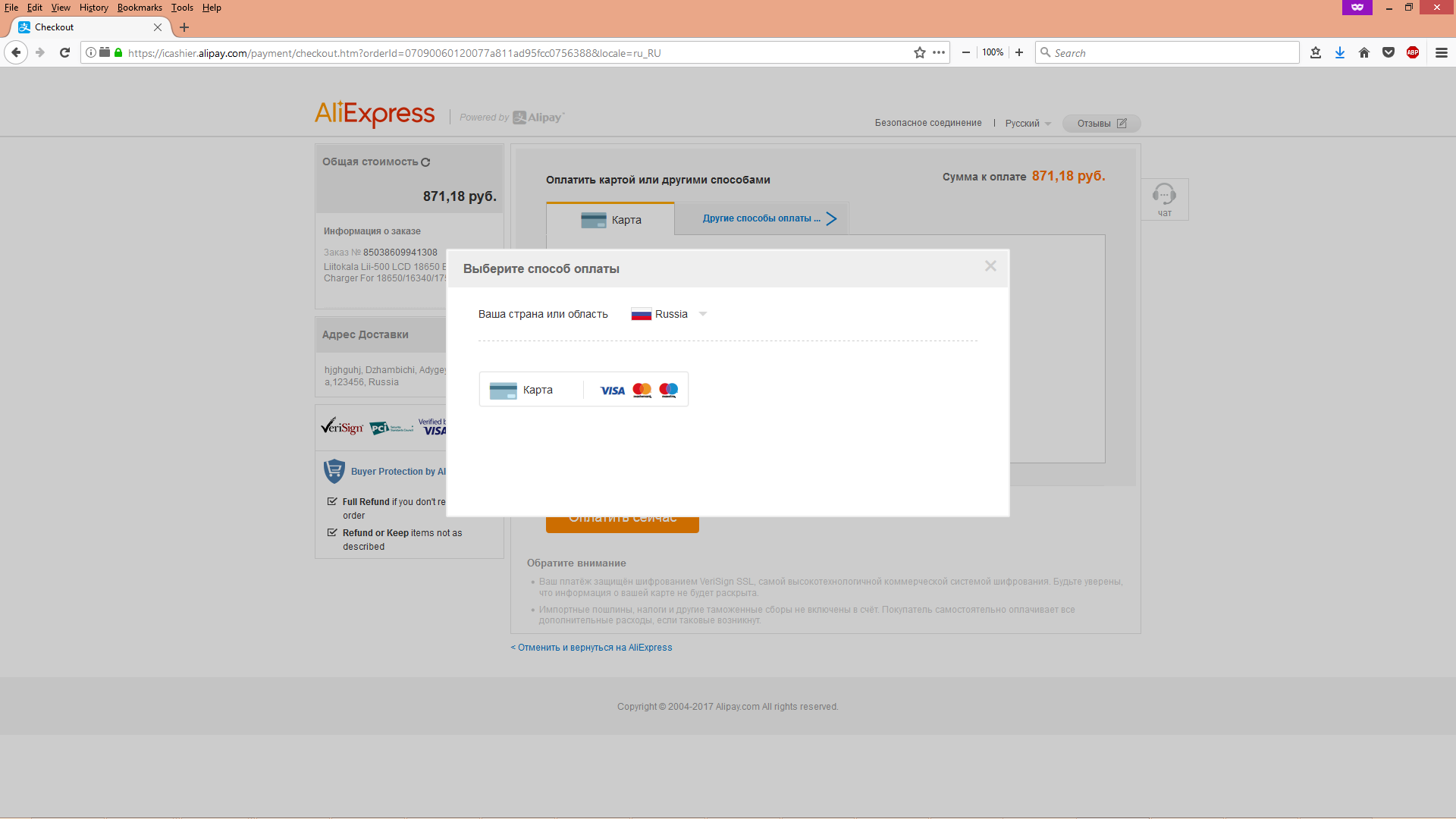Open page actions three-dots menu
The width and height of the screenshot is (1456, 819).
coord(939,53)
